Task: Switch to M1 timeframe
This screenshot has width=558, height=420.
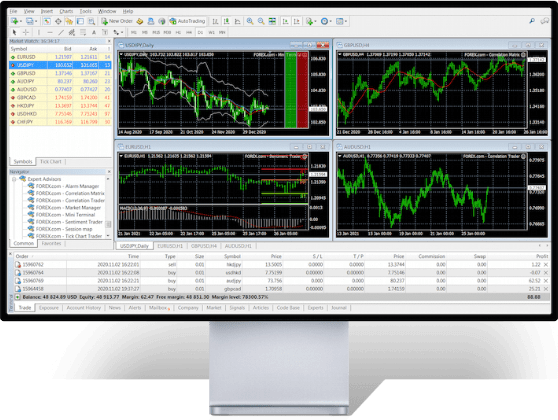Action: (134, 32)
